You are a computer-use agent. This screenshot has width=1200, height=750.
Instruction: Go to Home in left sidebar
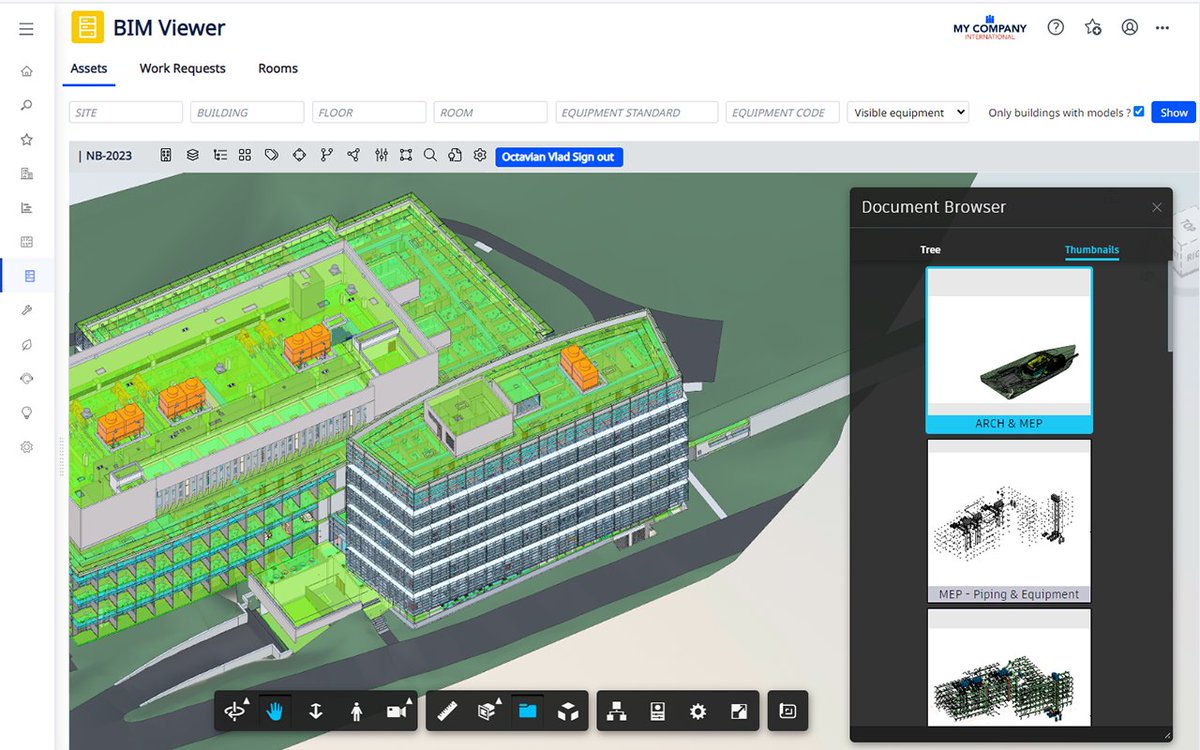coord(27,72)
